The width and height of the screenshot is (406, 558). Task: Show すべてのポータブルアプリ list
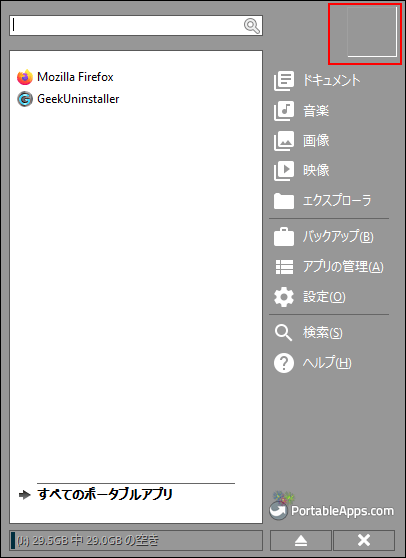105,495
